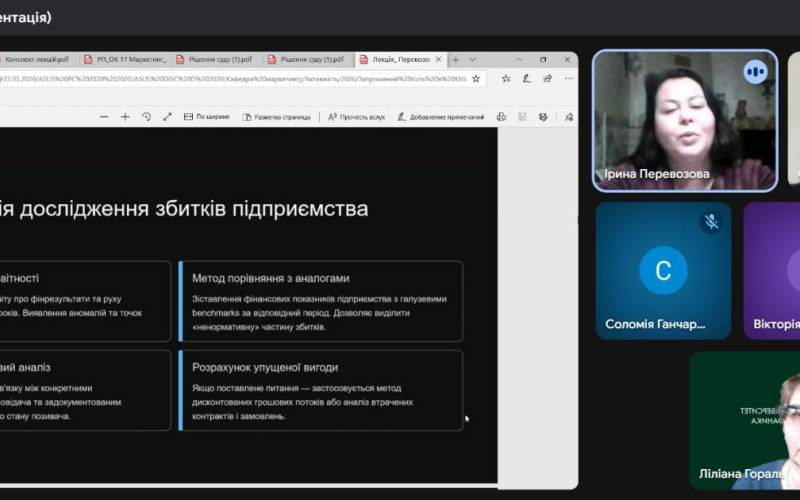The image size is (800, 500).
Task: Print the PDF document
Action: (502, 117)
